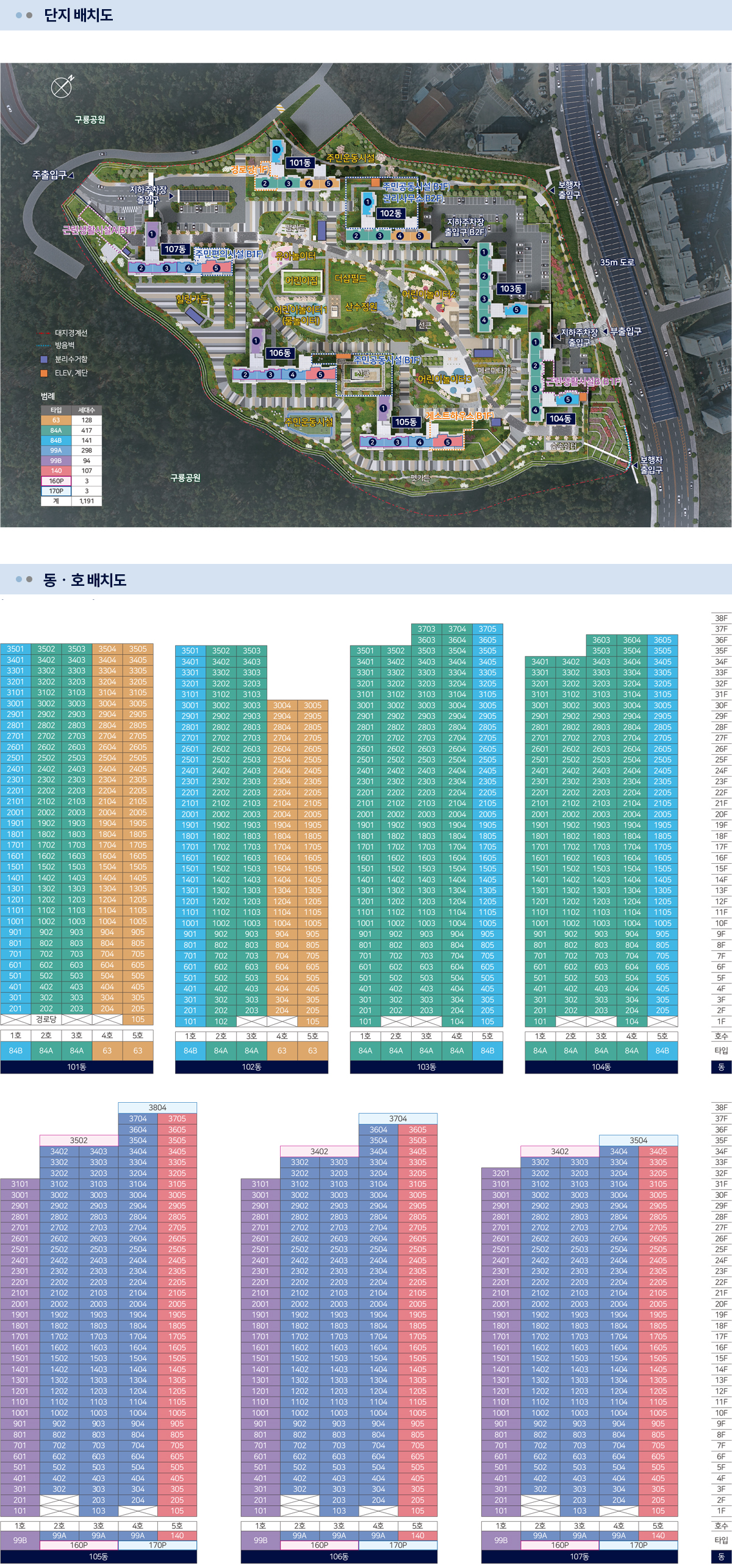This screenshot has width=732, height=1568.
Task: Click the 주민편의시설(B1F) label
Action: (228, 253)
